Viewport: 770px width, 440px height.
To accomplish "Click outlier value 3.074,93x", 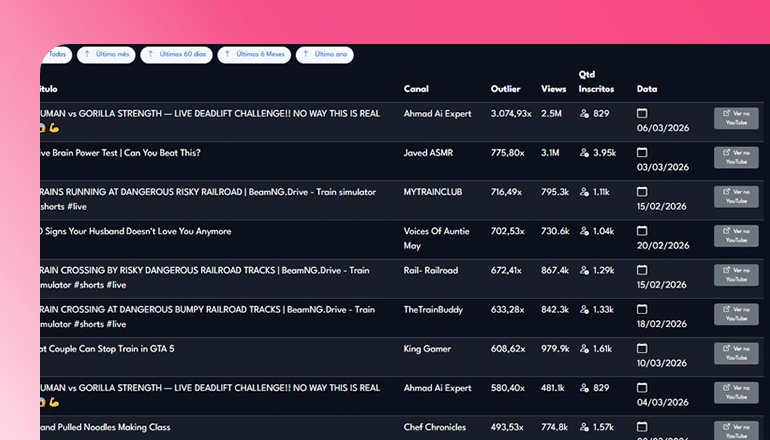I will 511,113.
